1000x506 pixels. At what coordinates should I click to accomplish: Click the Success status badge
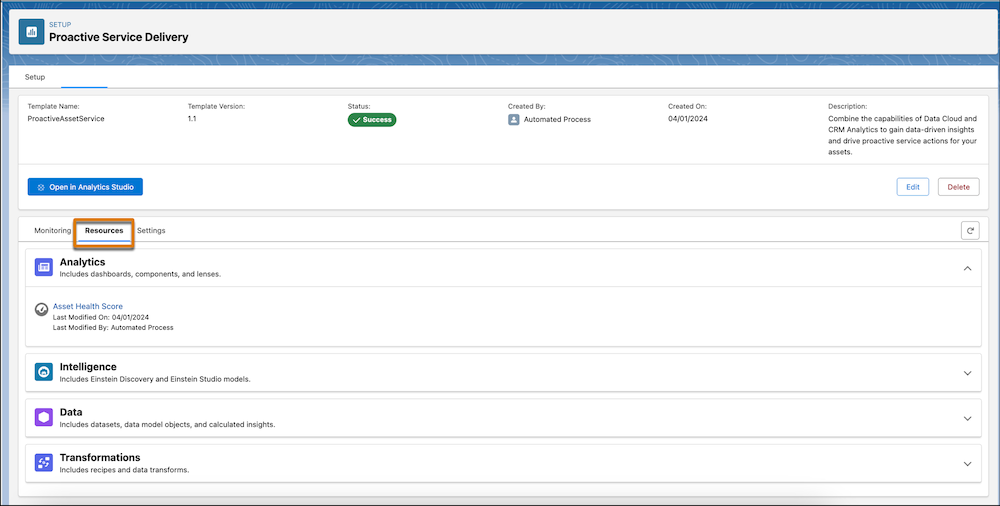(x=372, y=120)
